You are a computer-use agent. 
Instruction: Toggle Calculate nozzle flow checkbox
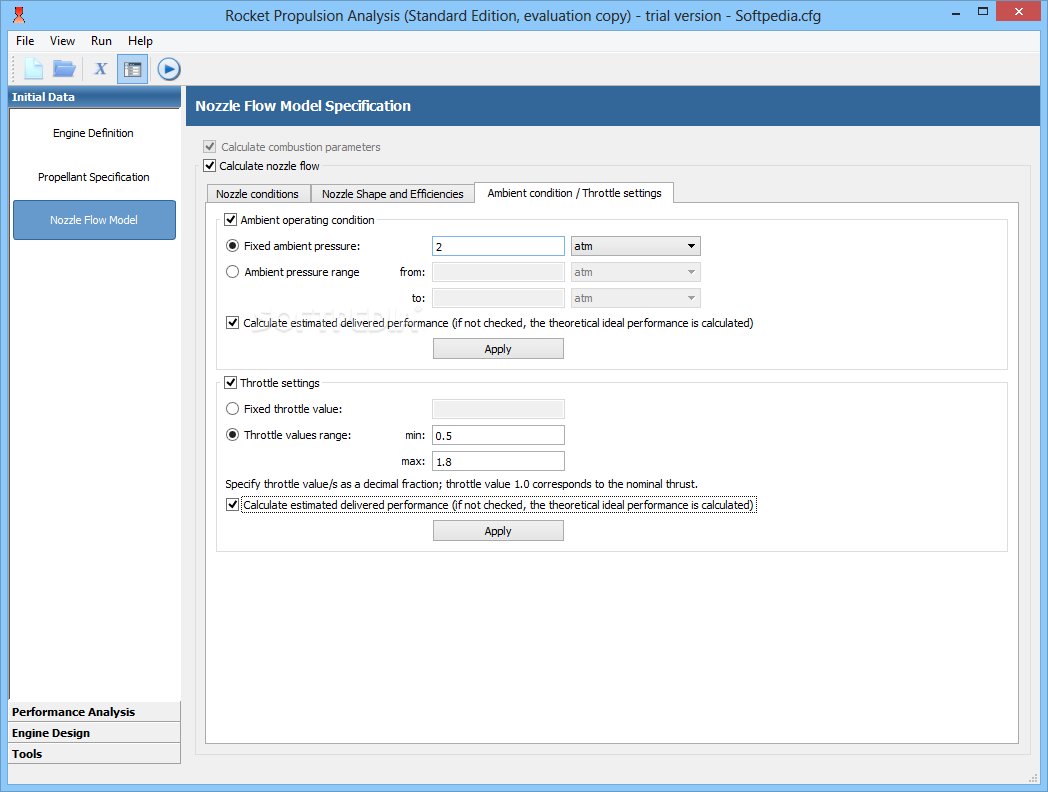(x=210, y=165)
